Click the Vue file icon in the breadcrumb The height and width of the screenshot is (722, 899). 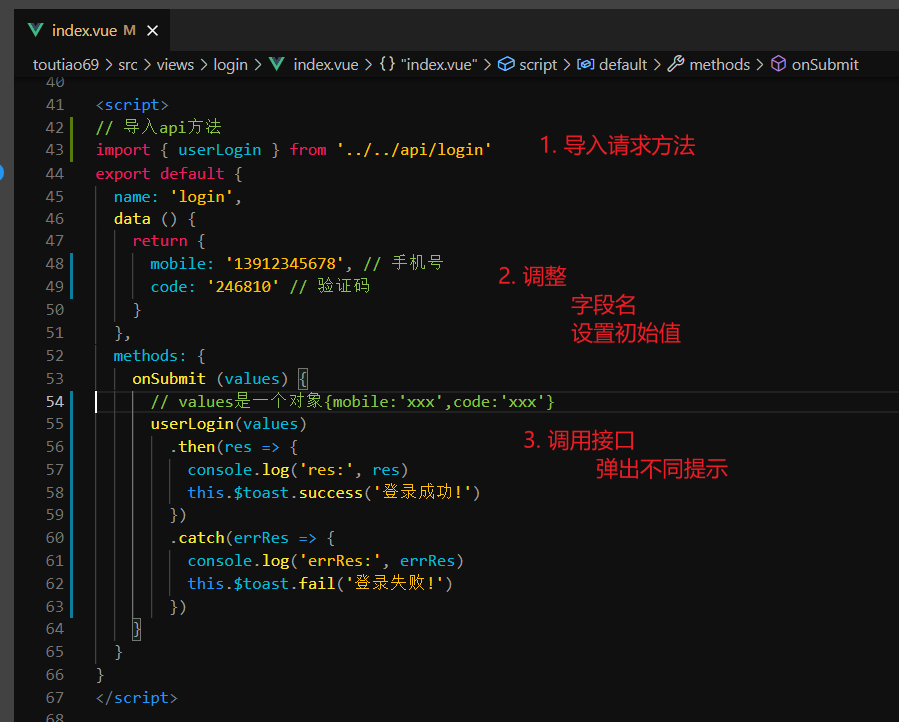277,64
